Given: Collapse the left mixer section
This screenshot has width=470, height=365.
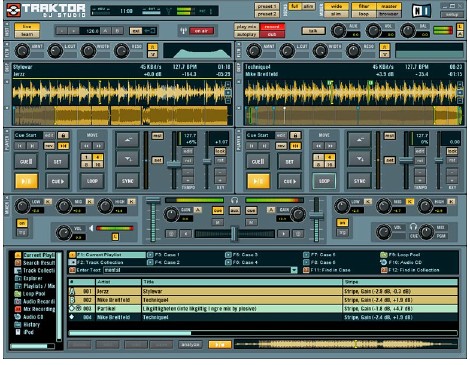Looking at the screenshot, I should coord(7,198).
